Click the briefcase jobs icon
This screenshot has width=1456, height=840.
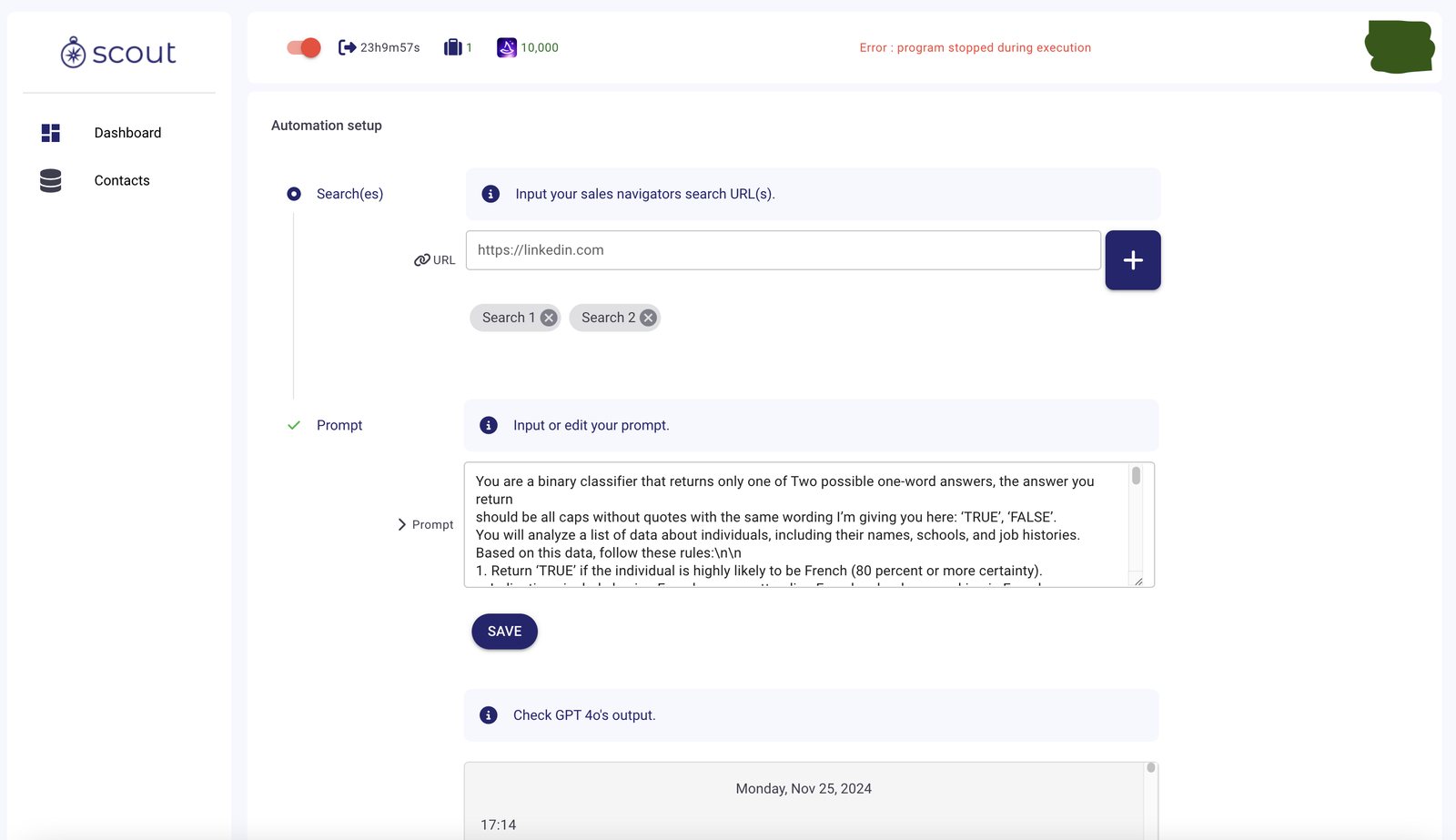point(452,47)
